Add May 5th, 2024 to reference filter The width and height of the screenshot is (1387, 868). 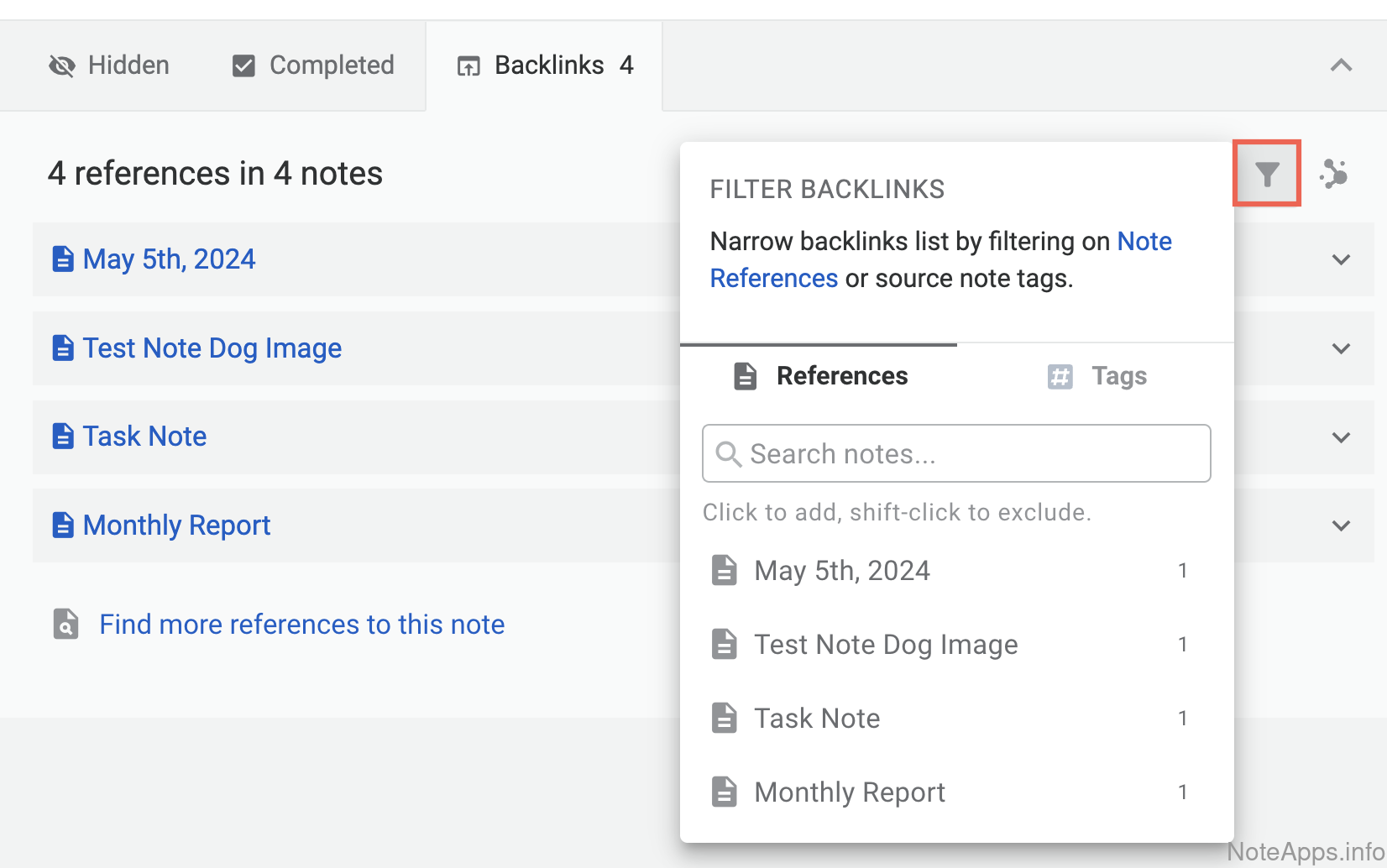click(x=841, y=571)
